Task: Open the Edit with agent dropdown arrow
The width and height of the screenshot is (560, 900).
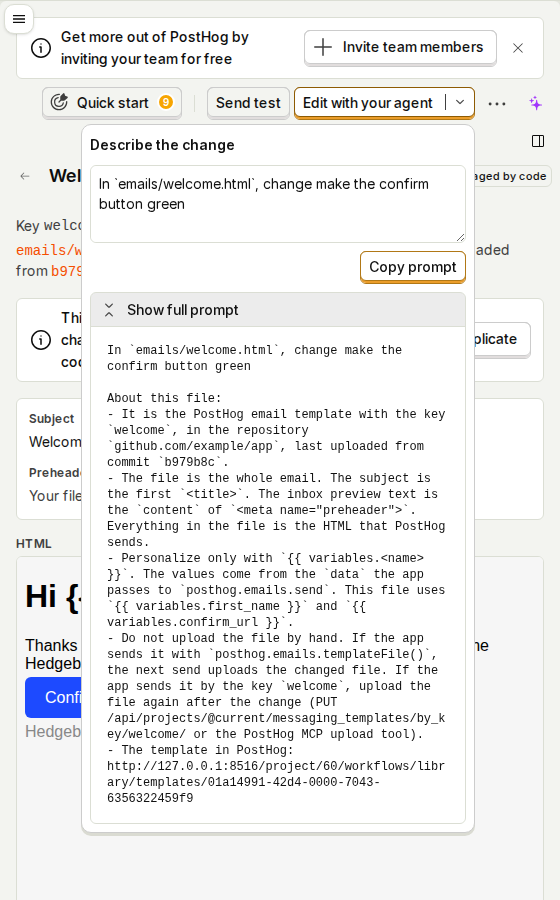Action: [x=460, y=102]
